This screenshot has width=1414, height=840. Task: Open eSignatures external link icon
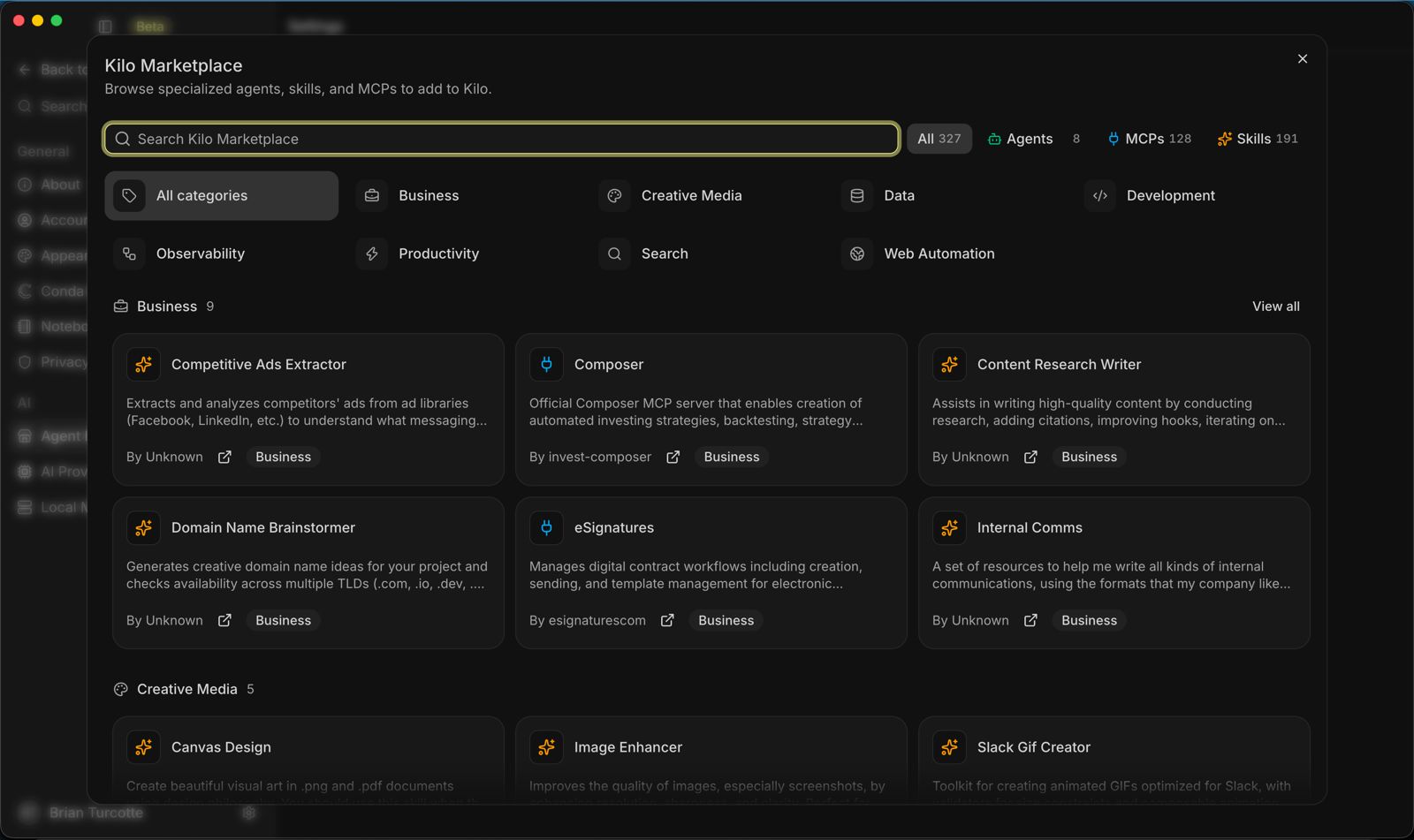pos(667,620)
